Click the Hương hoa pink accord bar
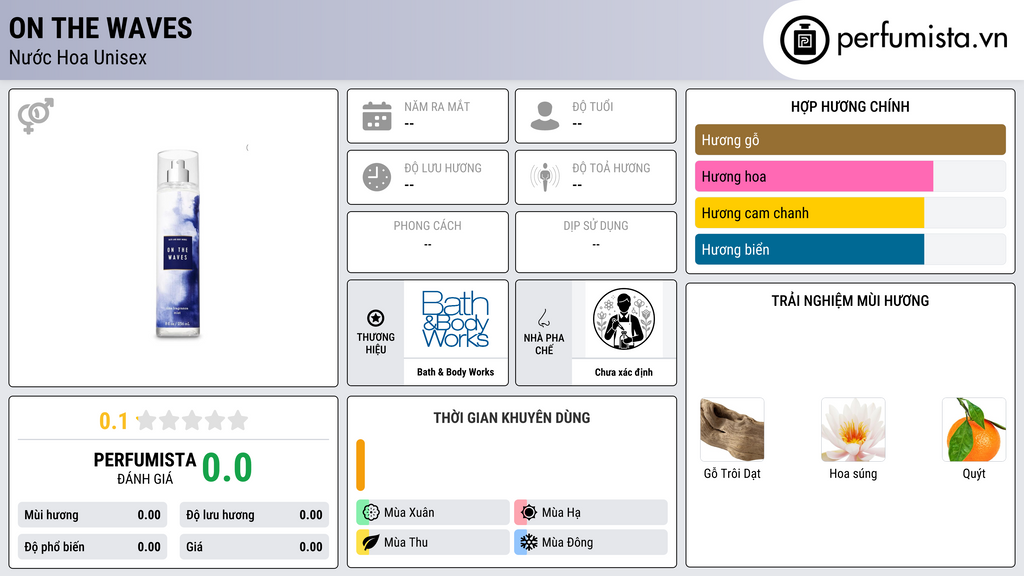The image size is (1024, 576). tap(814, 176)
